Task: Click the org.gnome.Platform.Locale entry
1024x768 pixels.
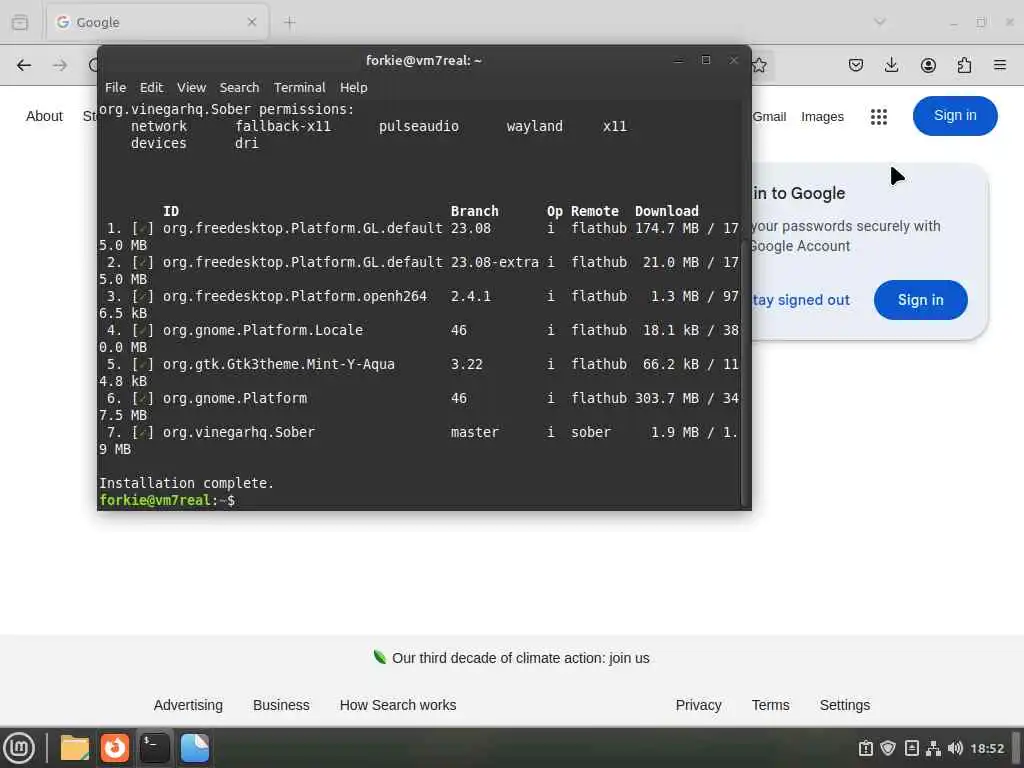Action: click(x=263, y=330)
